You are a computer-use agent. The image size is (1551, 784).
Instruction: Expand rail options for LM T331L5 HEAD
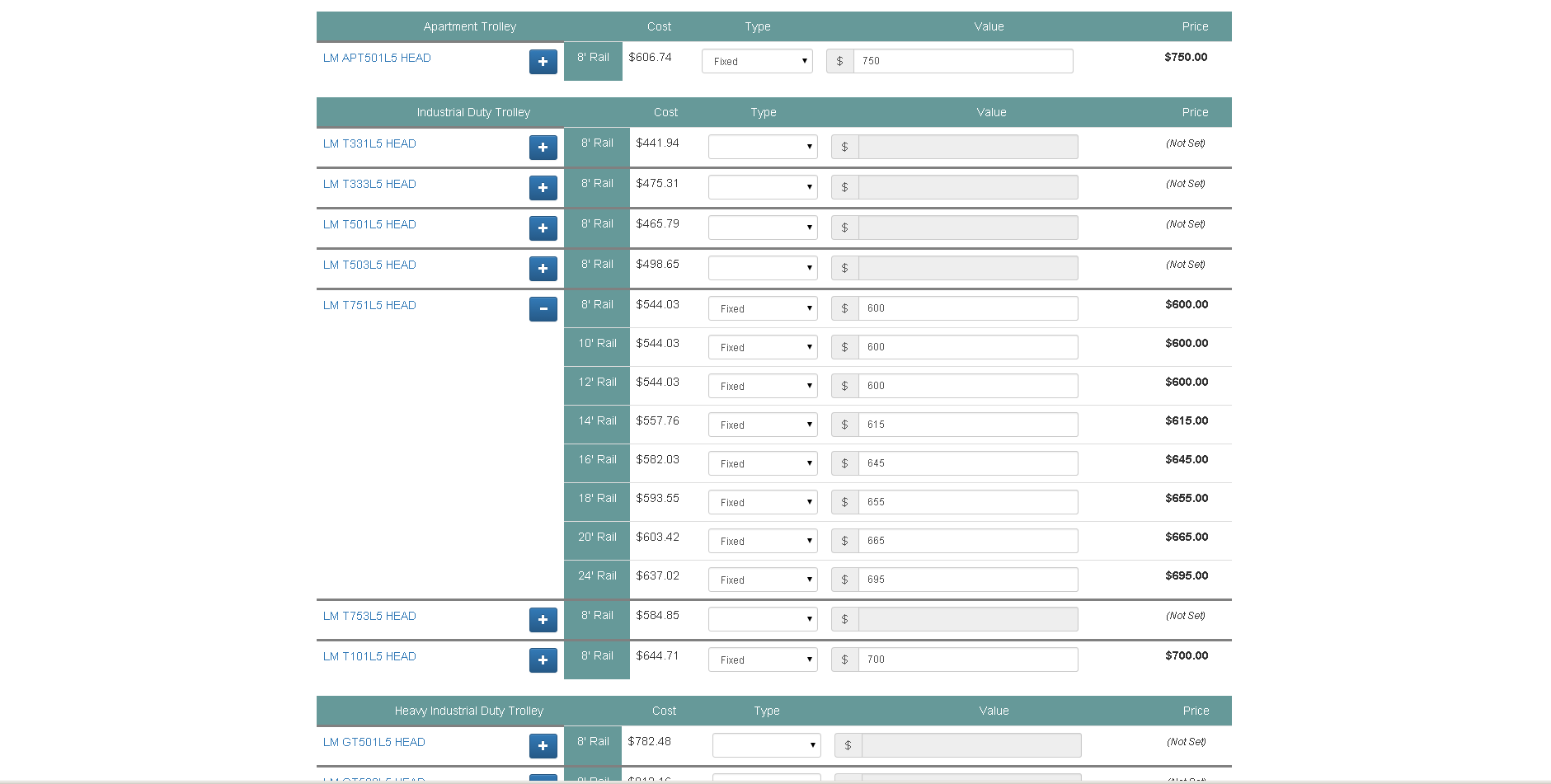point(543,148)
